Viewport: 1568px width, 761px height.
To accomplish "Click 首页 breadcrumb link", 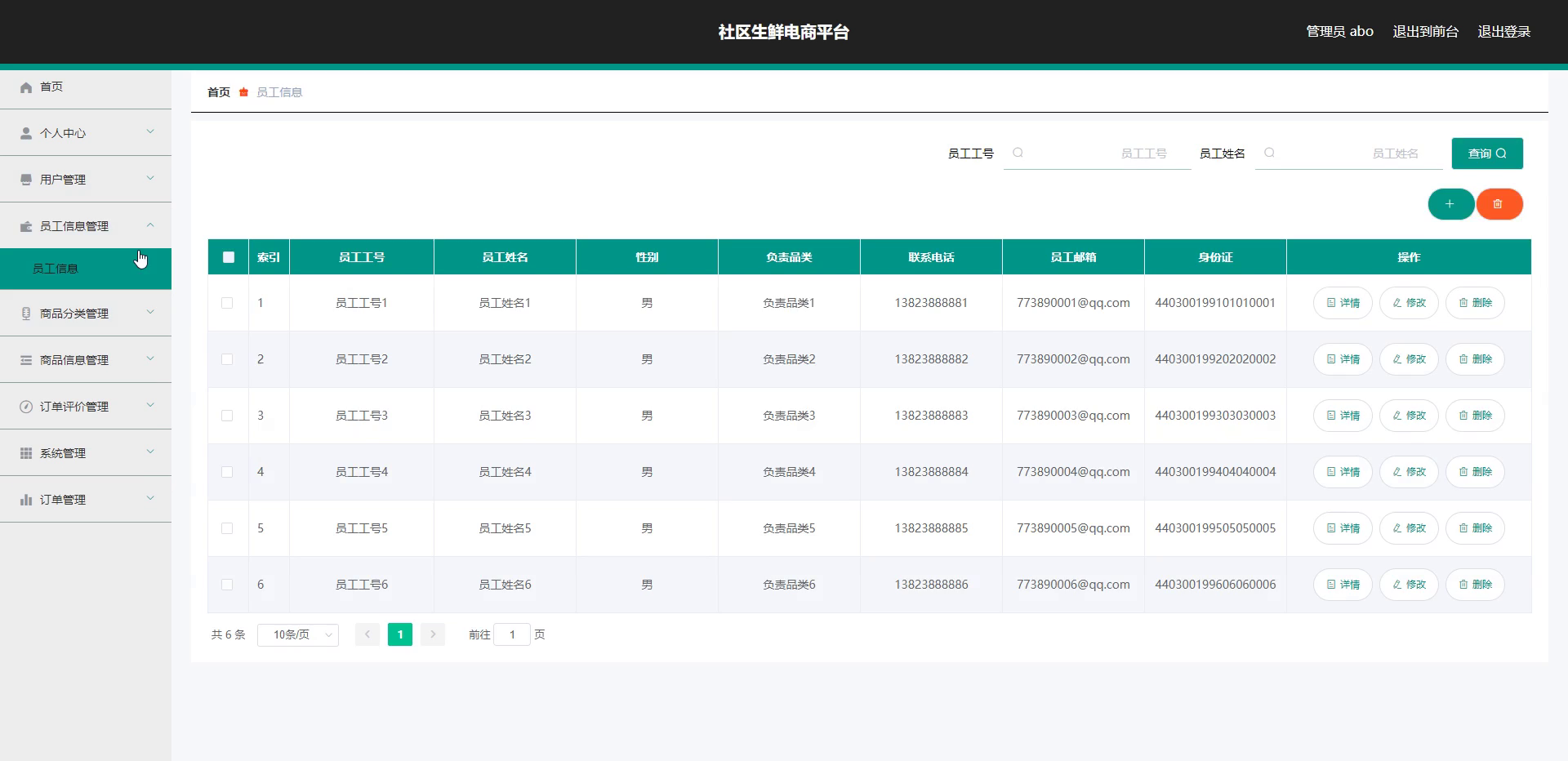I will (x=219, y=92).
